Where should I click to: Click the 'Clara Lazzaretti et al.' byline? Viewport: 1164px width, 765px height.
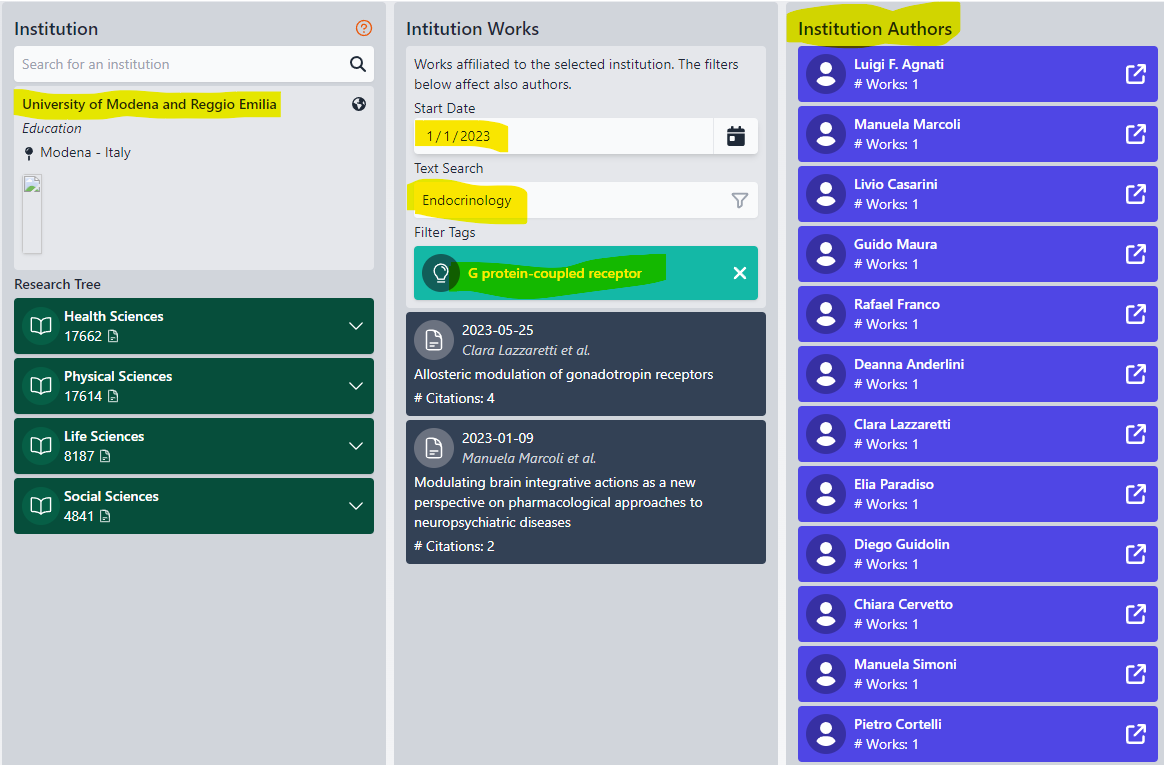pyautogui.click(x=526, y=350)
